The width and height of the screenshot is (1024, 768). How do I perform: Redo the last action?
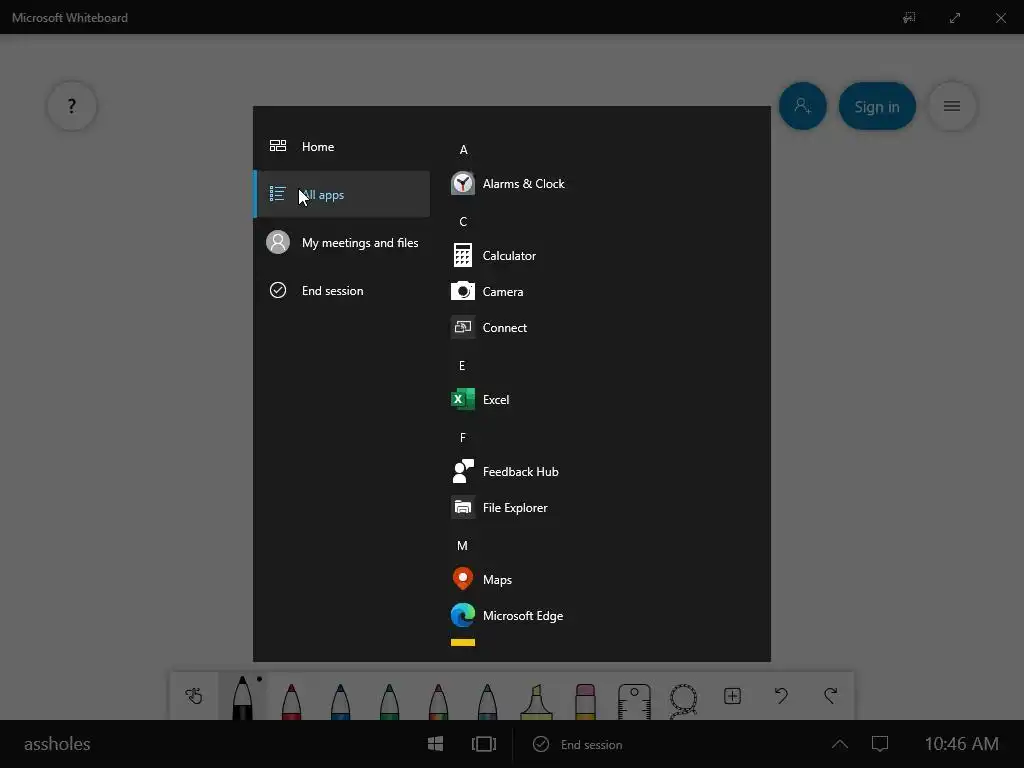coord(831,696)
